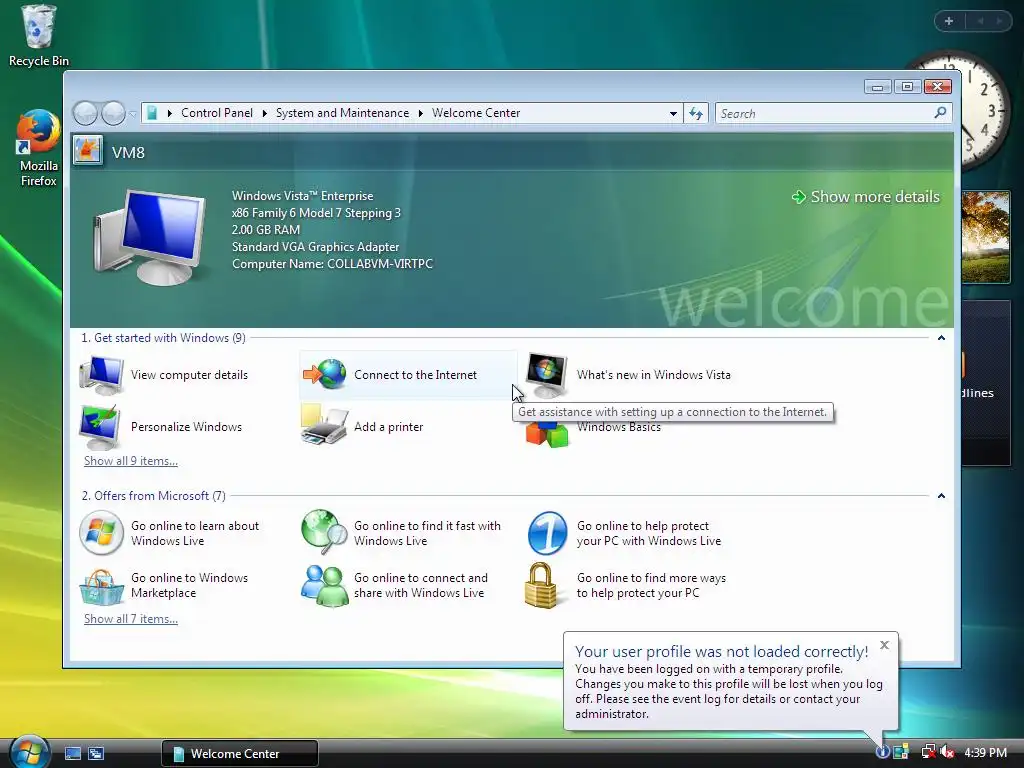Expand the arrow after System and Maintenance

point(421,114)
